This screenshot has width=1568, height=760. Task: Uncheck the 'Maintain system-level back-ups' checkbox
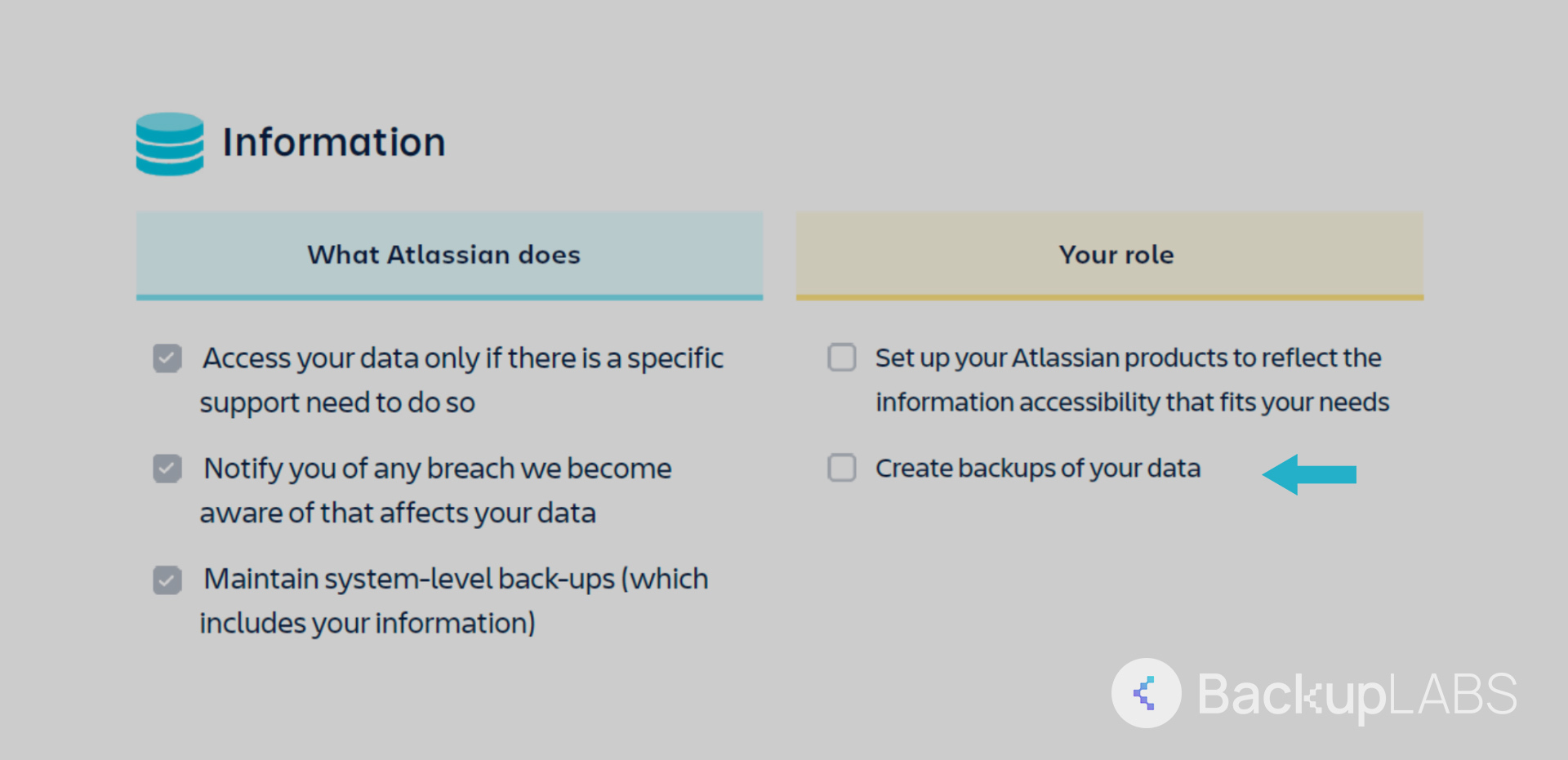(x=167, y=580)
